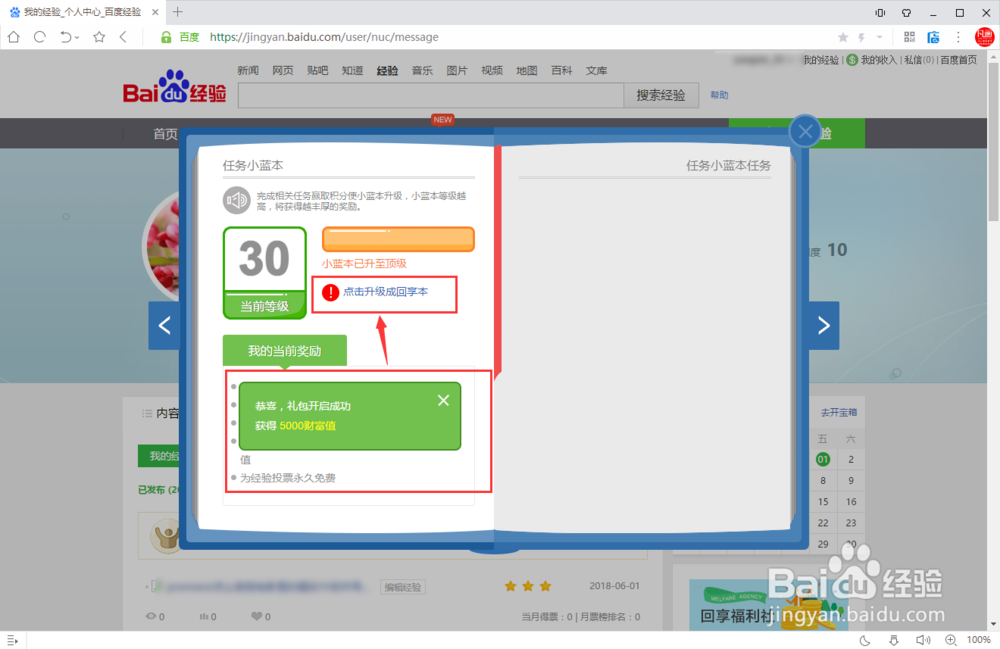Select calendar date 16
The image size is (1000, 649).
coord(851,502)
